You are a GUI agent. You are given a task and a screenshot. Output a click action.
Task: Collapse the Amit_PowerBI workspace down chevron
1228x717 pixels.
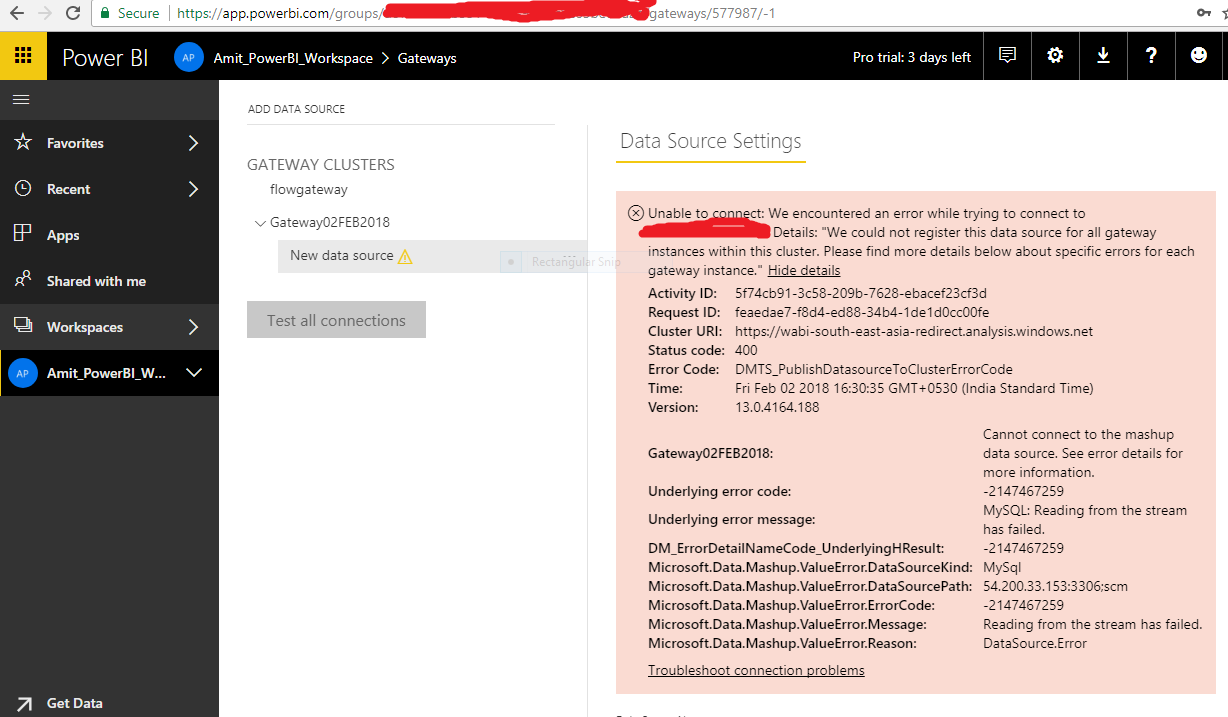(194, 373)
